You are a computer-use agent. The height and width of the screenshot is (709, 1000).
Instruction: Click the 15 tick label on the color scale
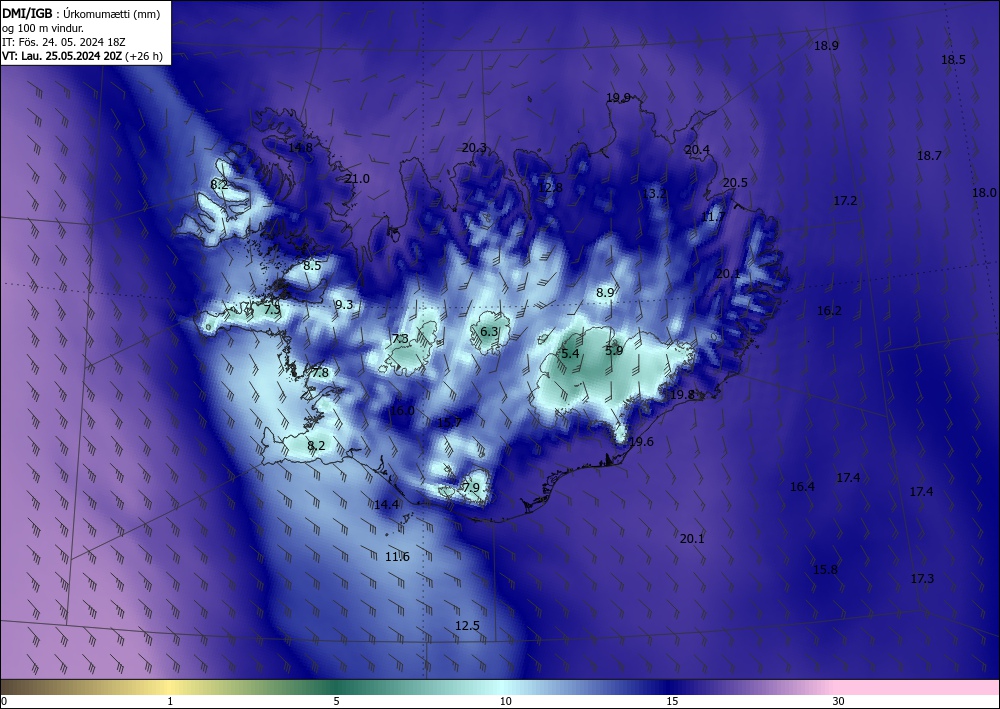click(672, 701)
